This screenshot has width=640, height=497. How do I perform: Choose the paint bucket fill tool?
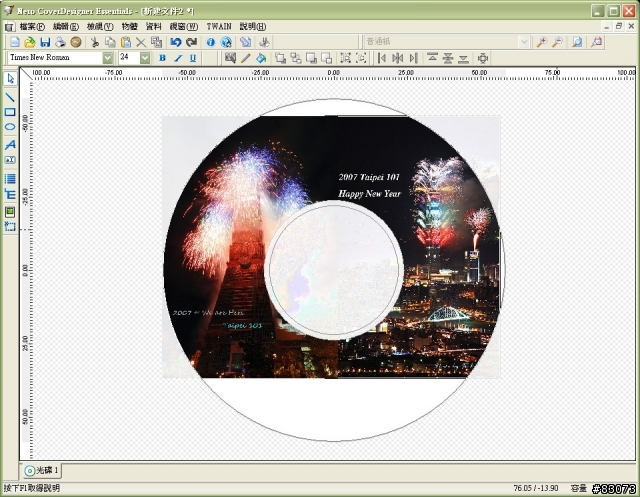click(261, 58)
